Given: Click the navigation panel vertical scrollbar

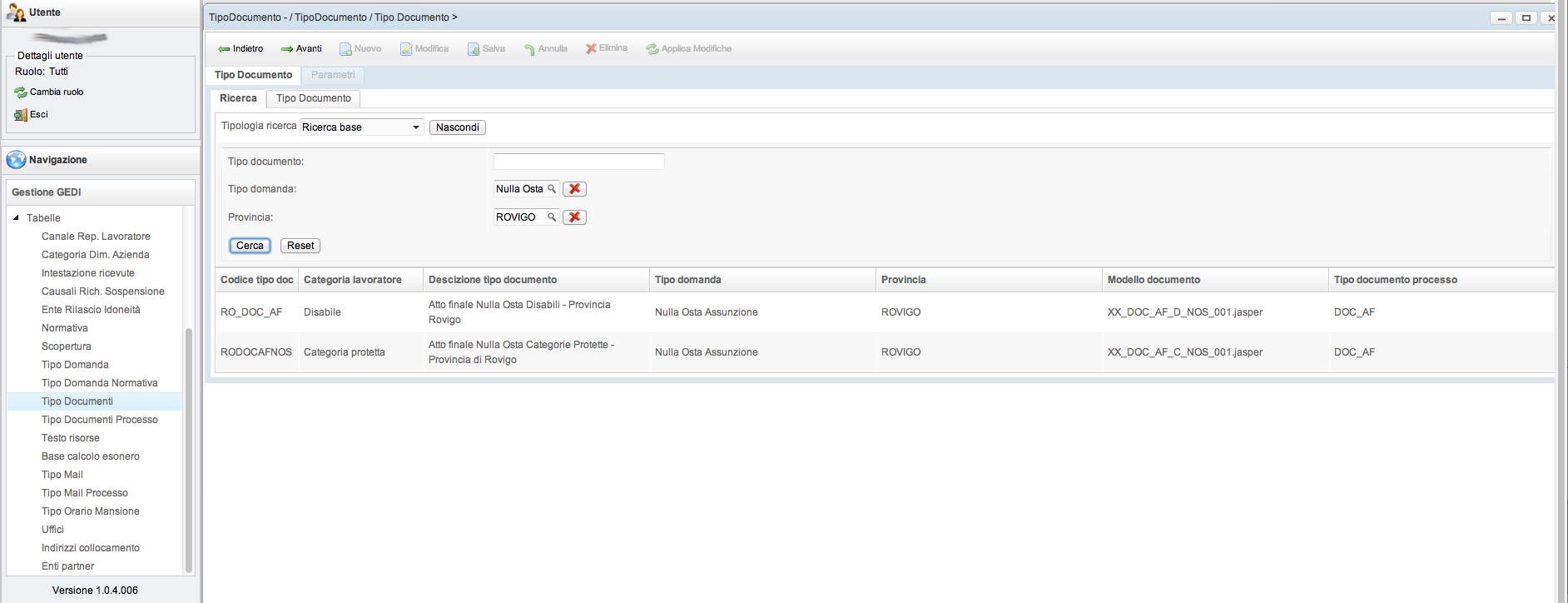Looking at the screenshot, I should [189, 450].
